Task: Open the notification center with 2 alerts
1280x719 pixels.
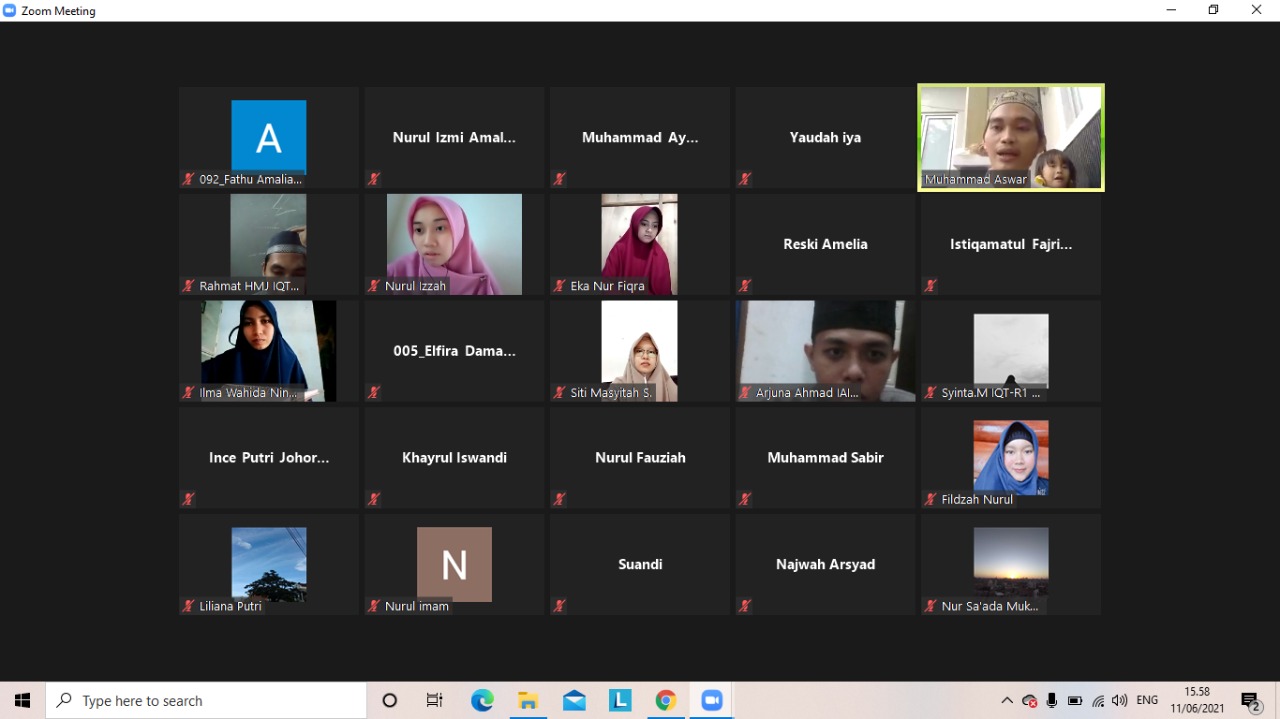Action: pyautogui.click(x=1250, y=702)
